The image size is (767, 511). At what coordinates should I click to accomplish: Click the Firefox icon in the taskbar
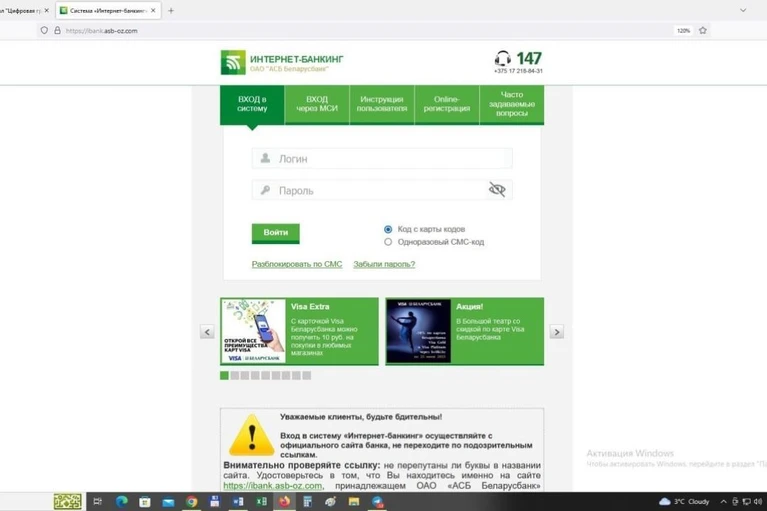click(284, 501)
